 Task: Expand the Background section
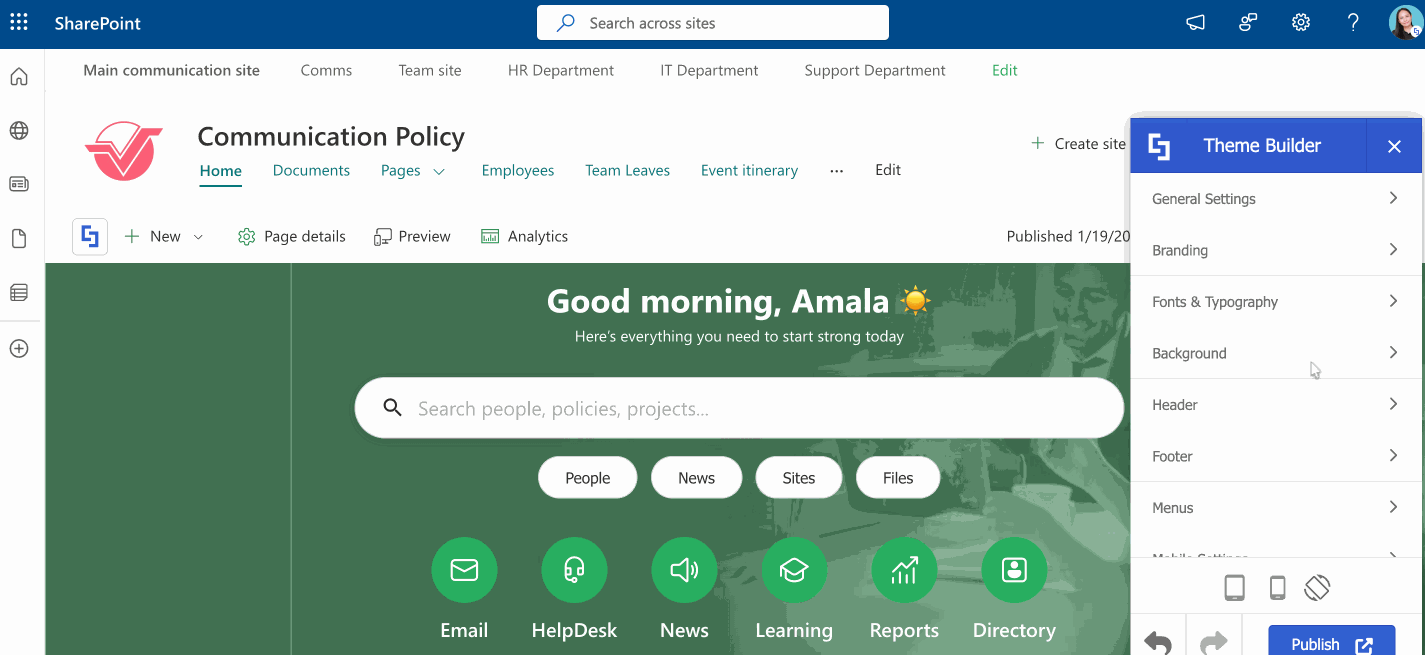pyautogui.click(x=1276, y=353)
